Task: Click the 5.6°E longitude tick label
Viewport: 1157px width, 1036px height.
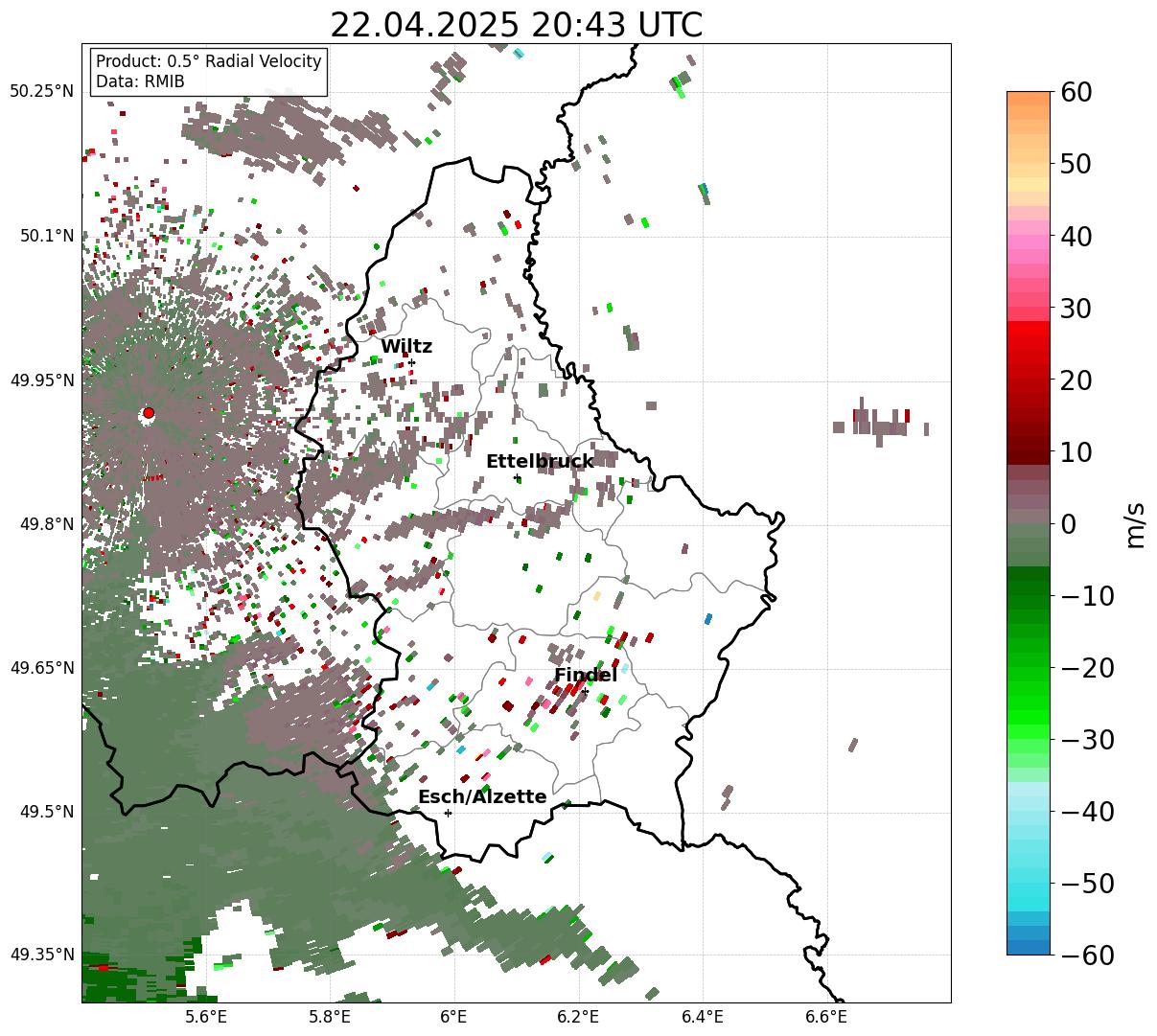Action: (206, 1018)
